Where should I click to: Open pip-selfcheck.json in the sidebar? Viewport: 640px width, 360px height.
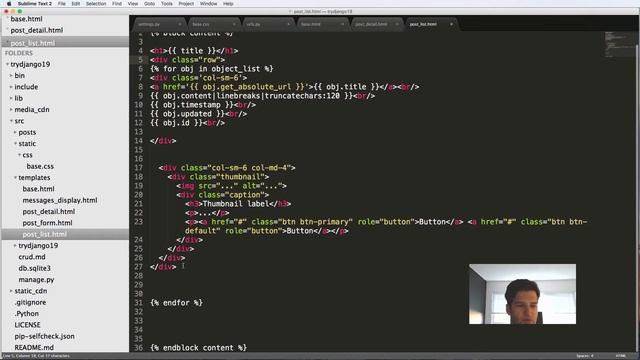(x=44, y=336)
